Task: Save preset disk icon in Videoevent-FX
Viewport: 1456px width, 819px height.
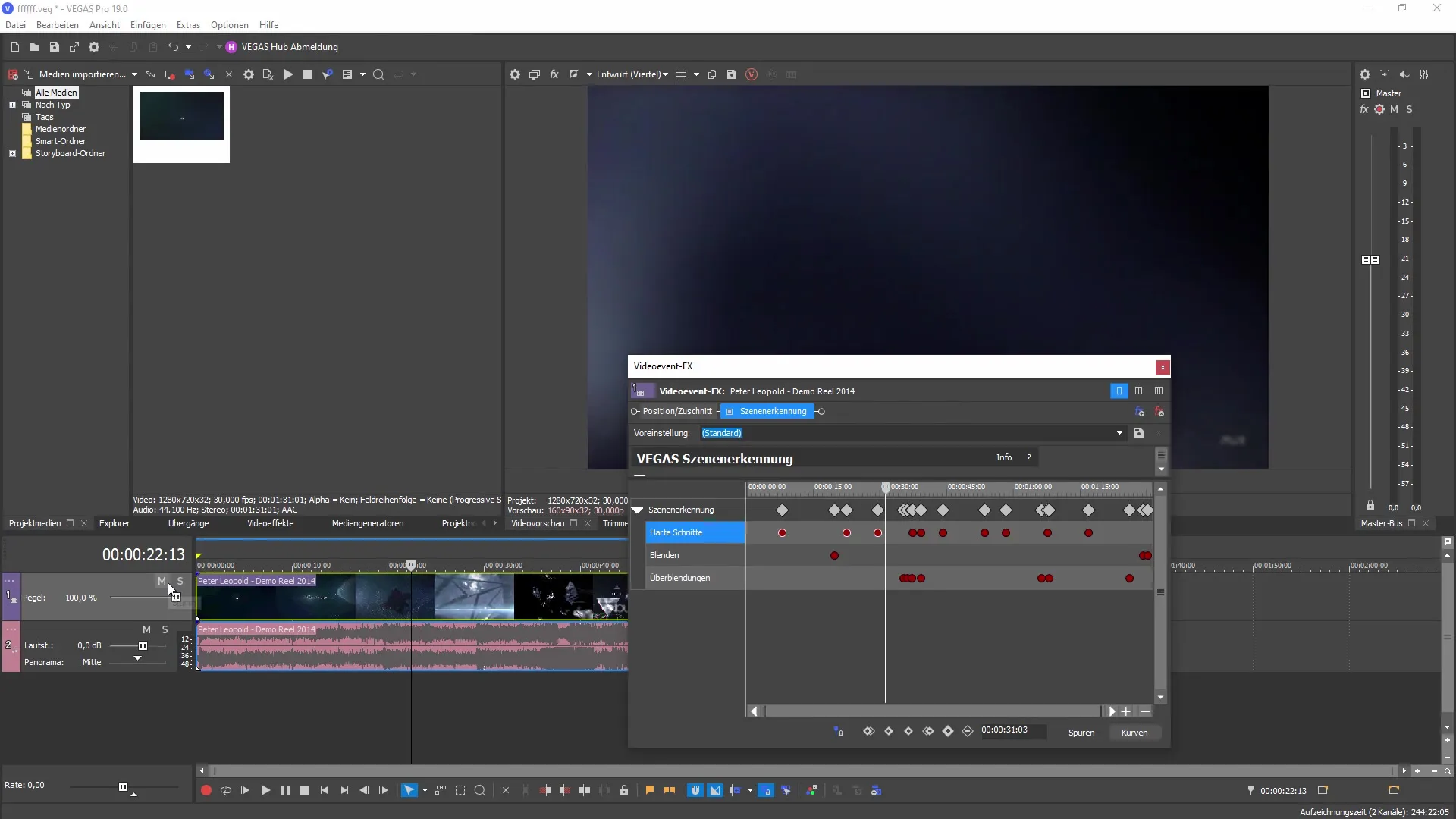Action: 1139,433
